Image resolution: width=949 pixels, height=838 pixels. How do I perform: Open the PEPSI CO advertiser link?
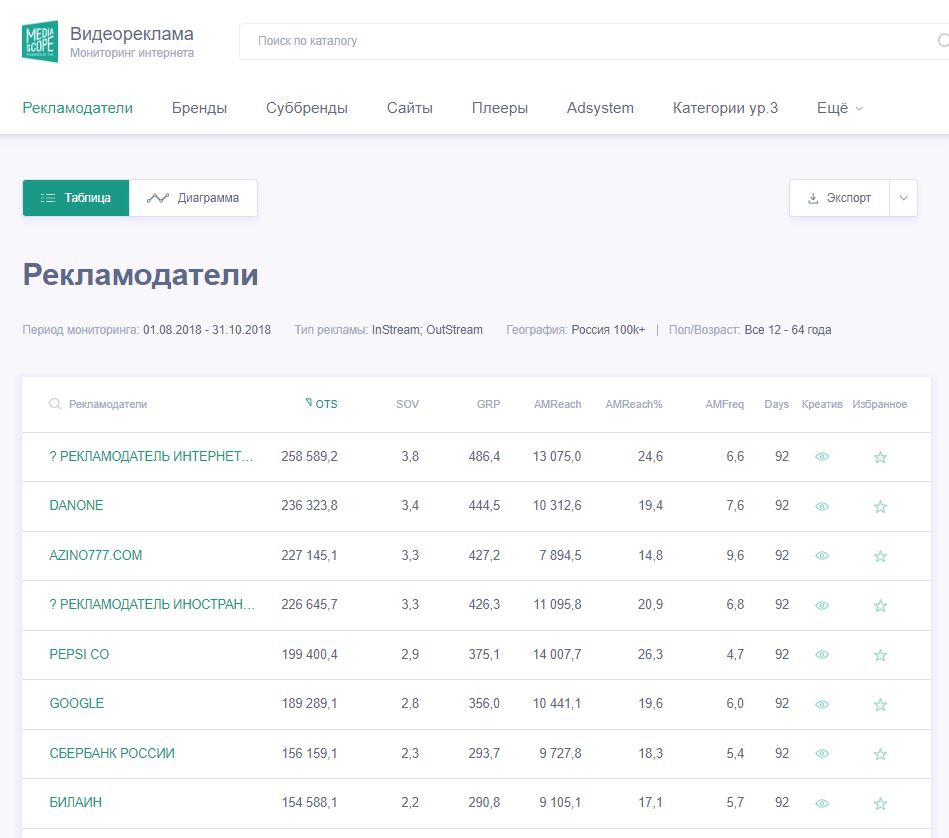[79, 654]
